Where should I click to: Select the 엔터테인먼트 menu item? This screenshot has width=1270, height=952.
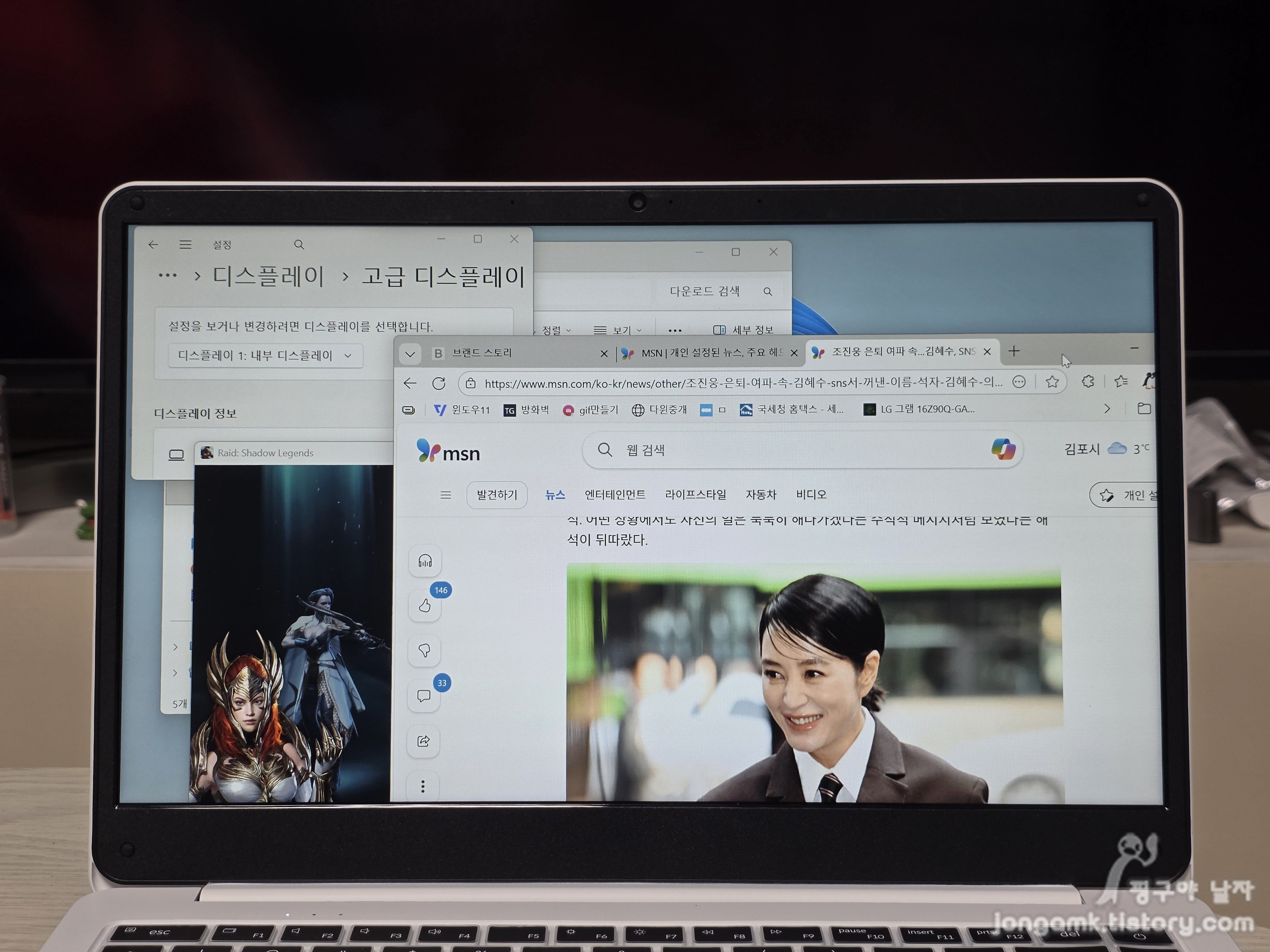coord(615,495)
